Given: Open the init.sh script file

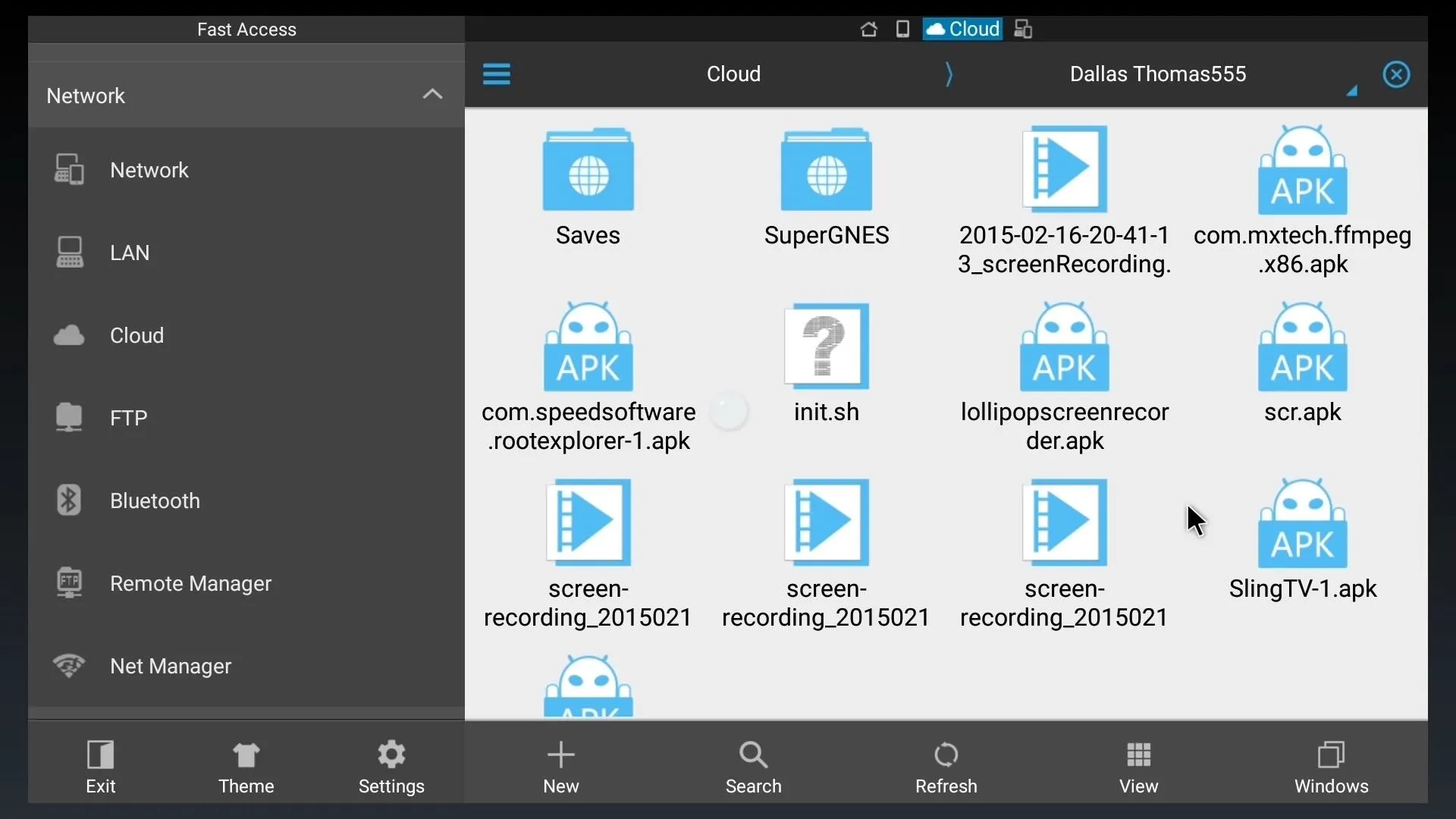Looking at the screenshot, I should pyautogui.click(x=827, y=362).
